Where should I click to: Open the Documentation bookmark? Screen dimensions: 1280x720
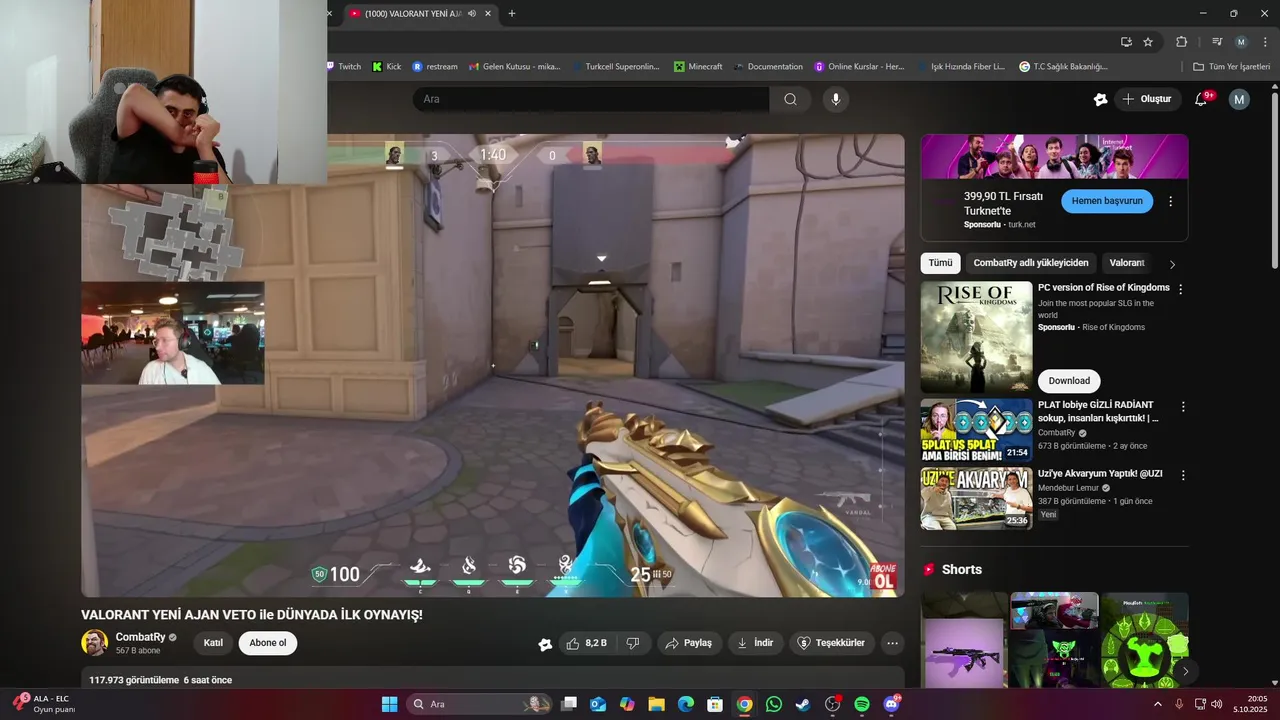(x=768, y=66)
